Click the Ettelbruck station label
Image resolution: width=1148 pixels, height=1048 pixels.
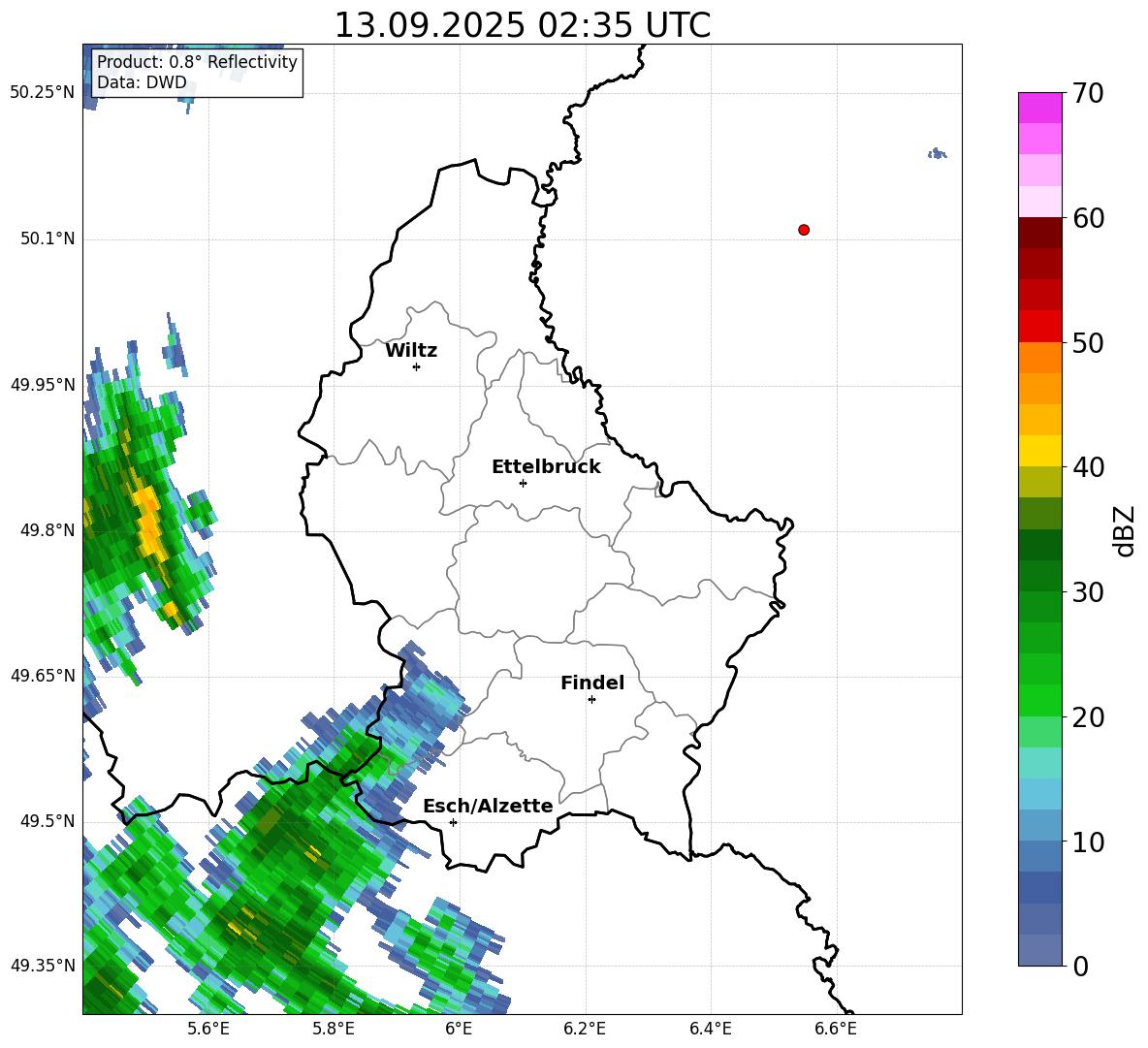tap(546, 467)
